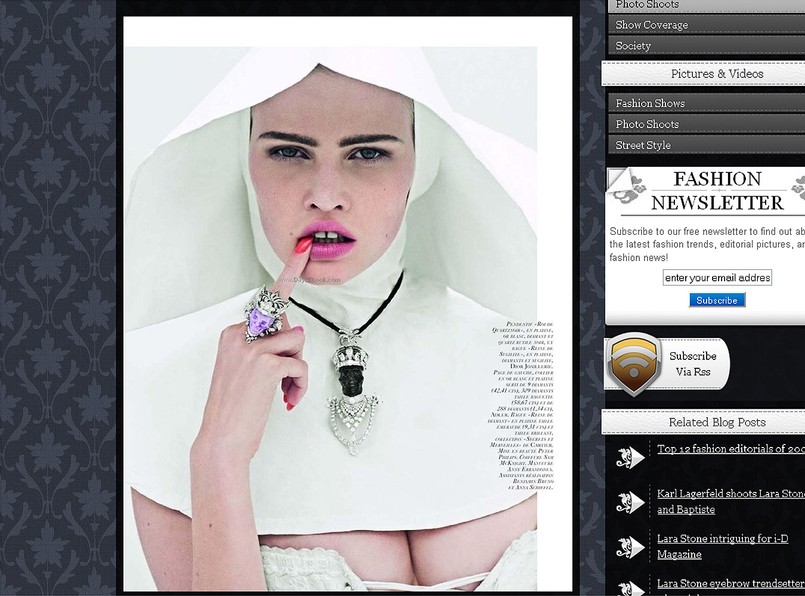
Task: Open the Show Coverage menu item
Action: 706,25
